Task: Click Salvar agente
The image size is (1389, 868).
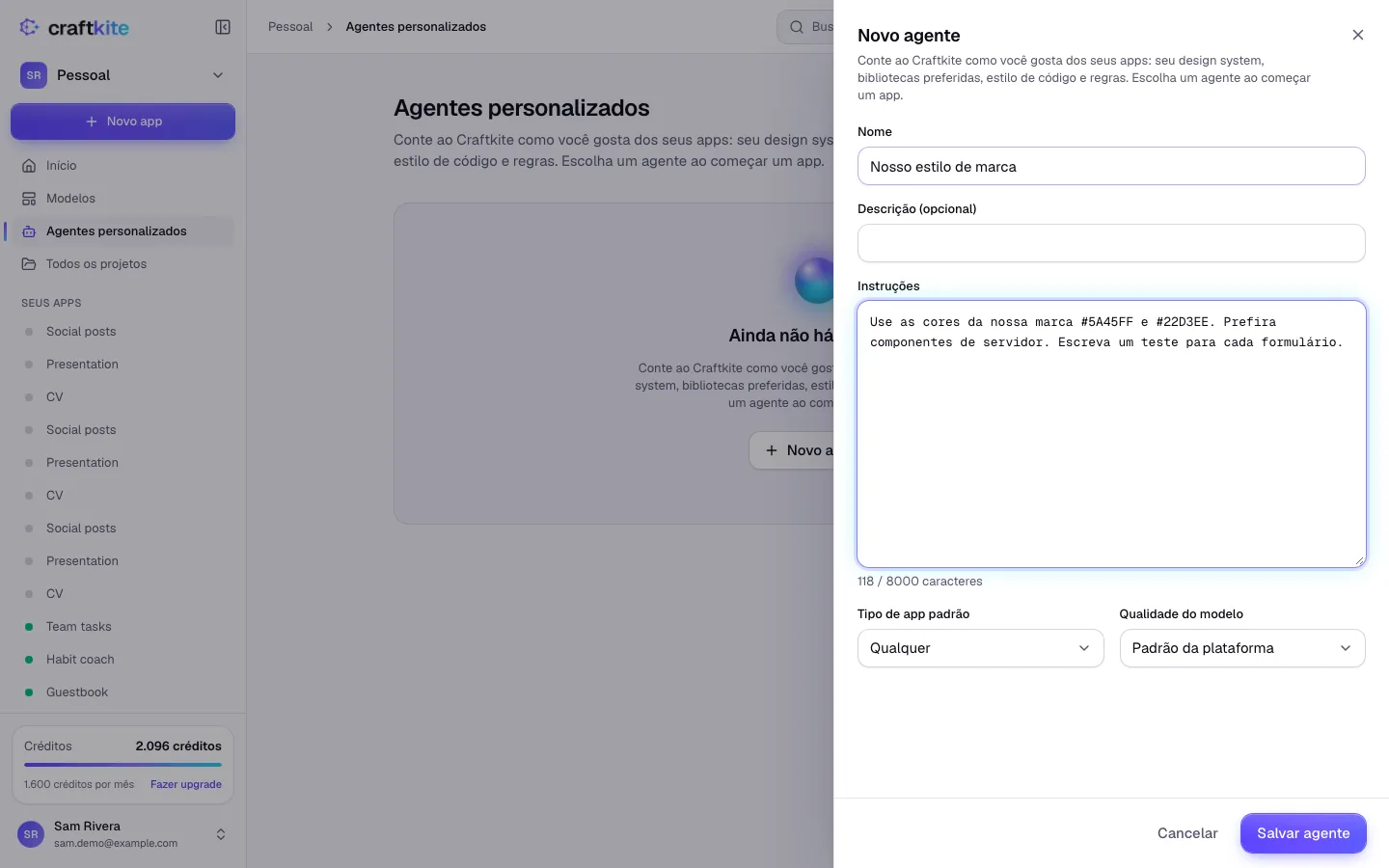Action: 1303,833
